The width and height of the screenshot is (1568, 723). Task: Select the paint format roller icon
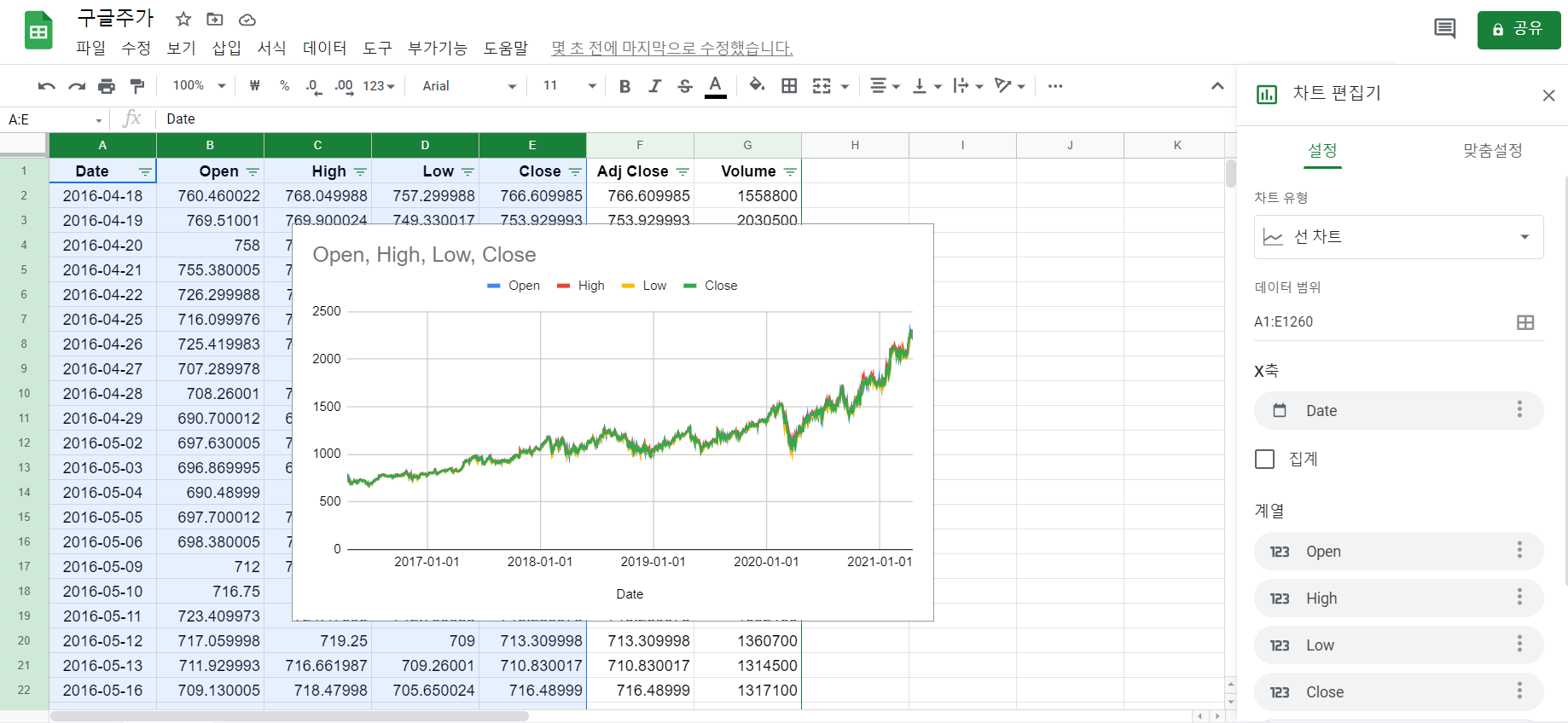pos(136,86)
